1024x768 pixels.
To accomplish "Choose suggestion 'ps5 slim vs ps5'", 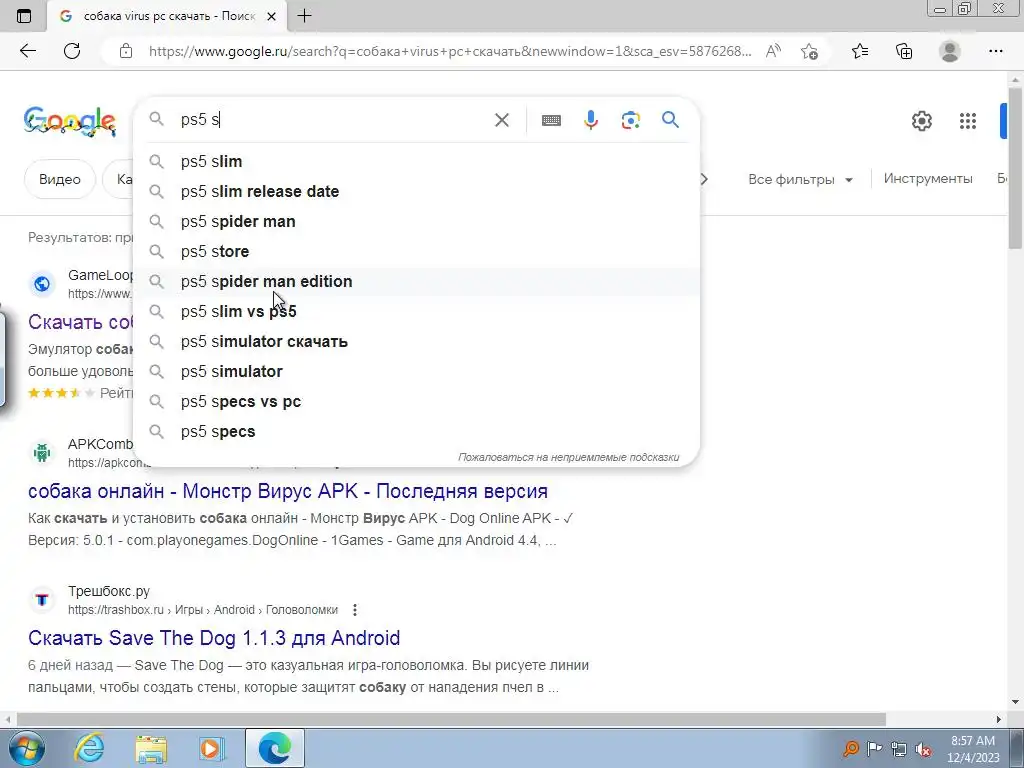I will [x=416, y=312].
